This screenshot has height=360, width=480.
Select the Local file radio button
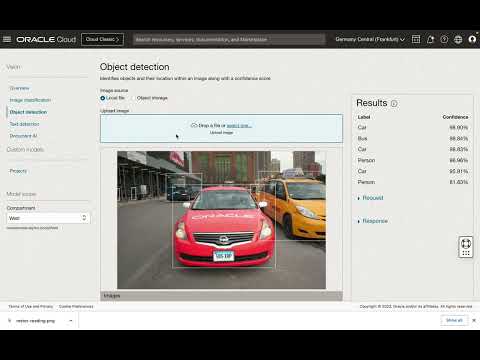(103, 98)
